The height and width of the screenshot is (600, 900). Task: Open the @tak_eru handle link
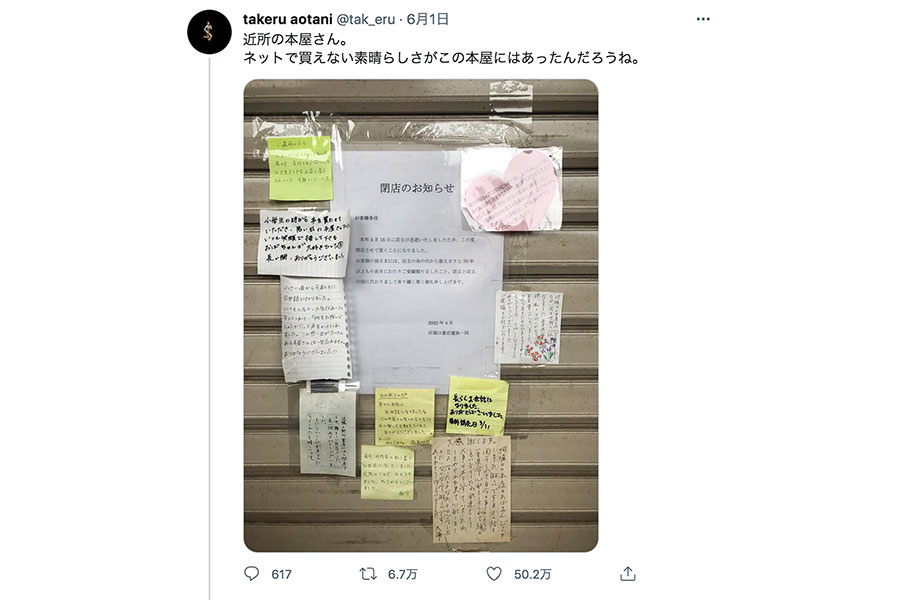[365, 19]
